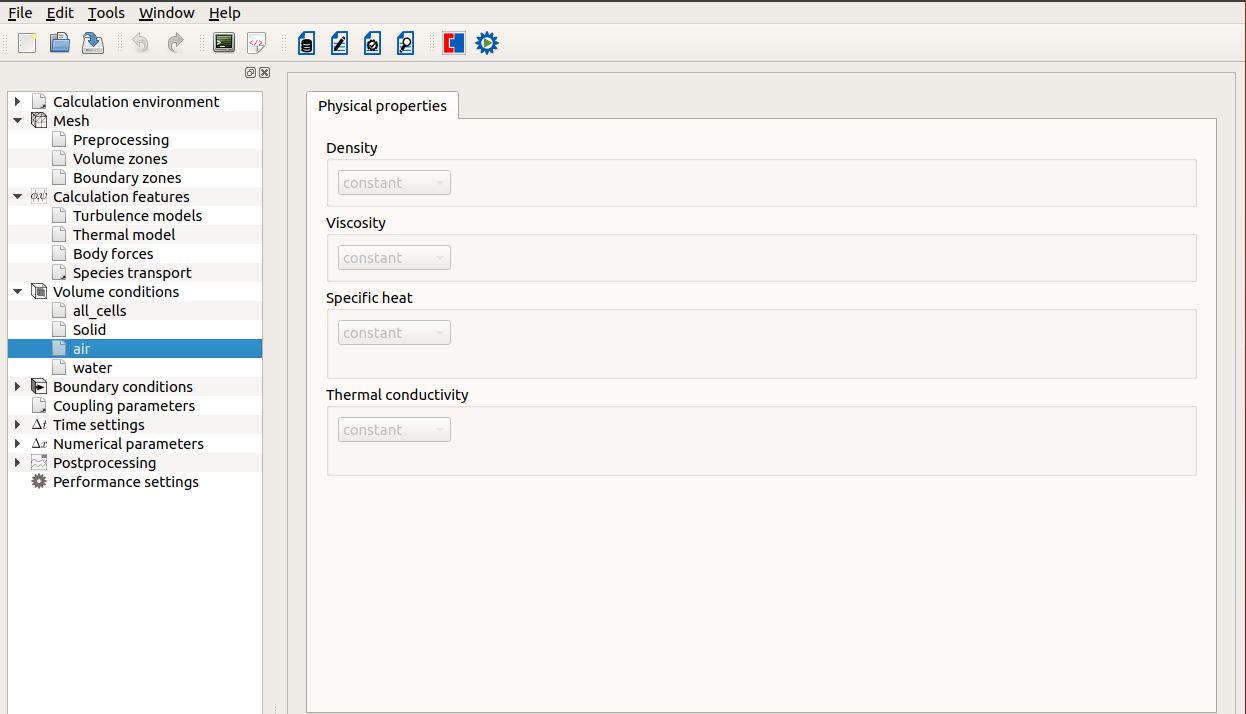
Task: Select the Physical properties tab
Action: (x=382, y=106)
